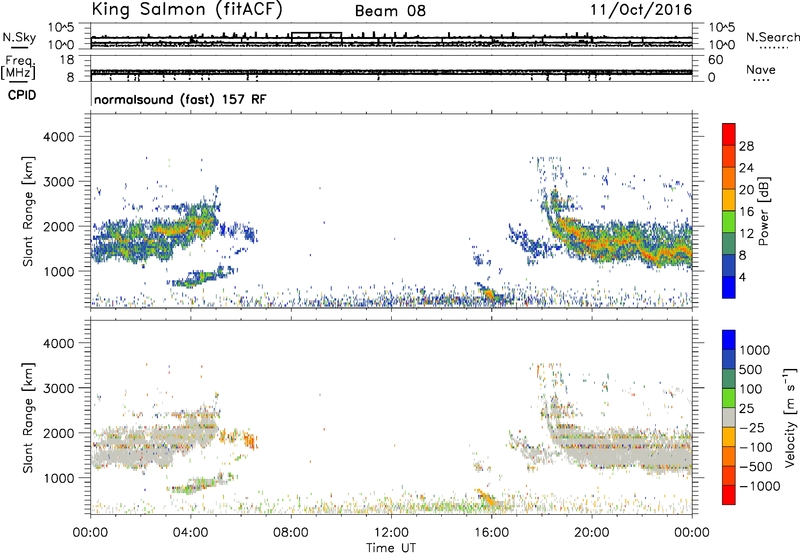Click "Slant Range [km]" label of velocity panel
The width and height of the screenshot is (800, 554).
pyautogui.click(x=28, y=418)
